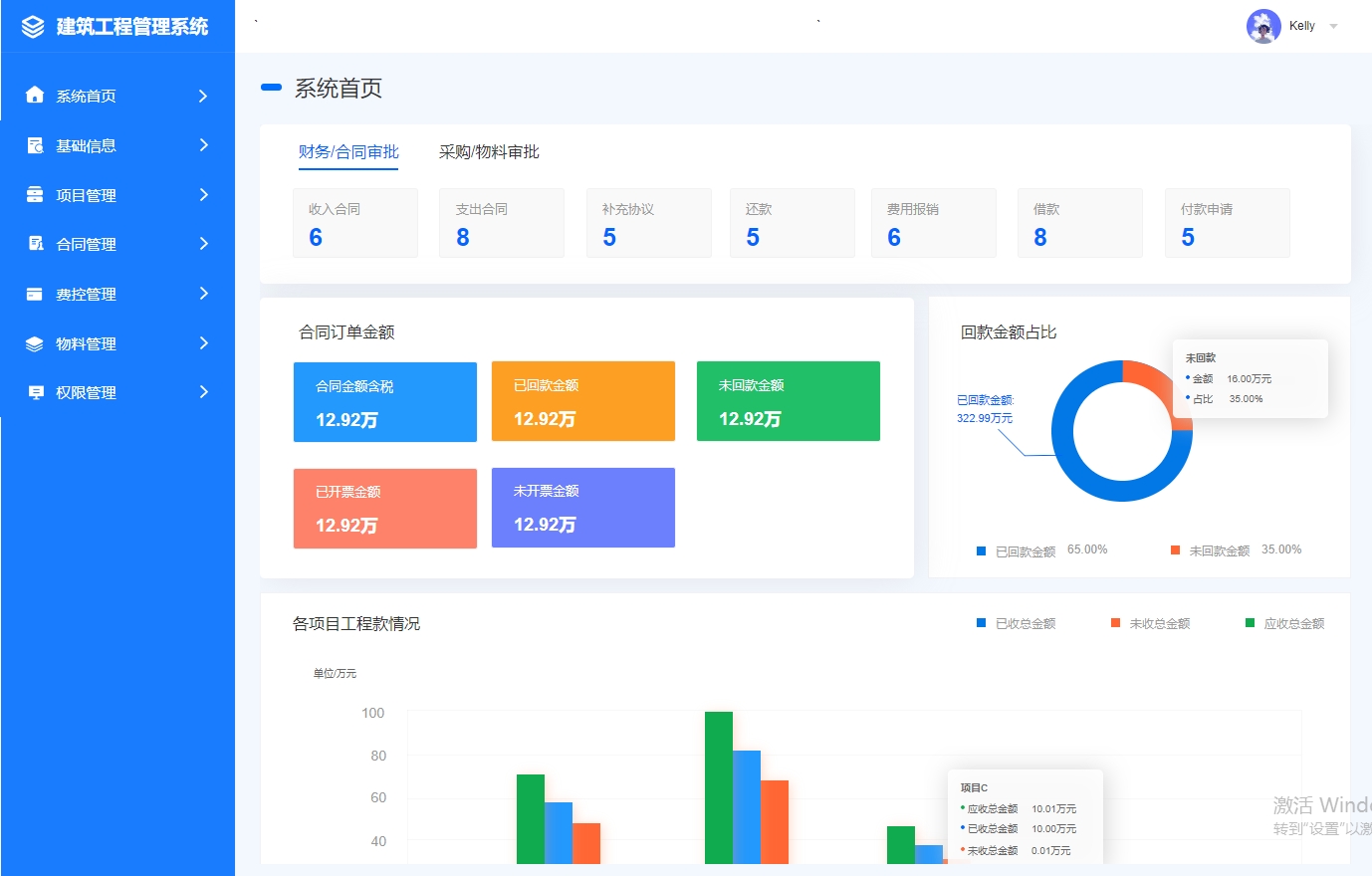The image size is (1372, 876).
Task: Click the 基础信息 sidebar icon
Action: point(35,145)
